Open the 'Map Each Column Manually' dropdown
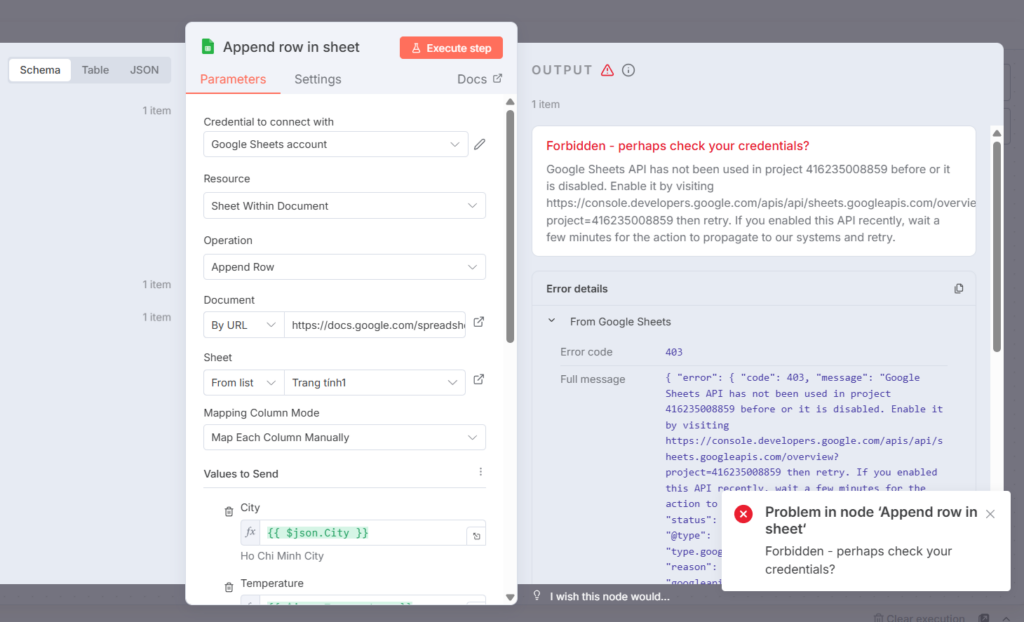This screenshot has height=622, width=1024. click(x=344, y=437)
